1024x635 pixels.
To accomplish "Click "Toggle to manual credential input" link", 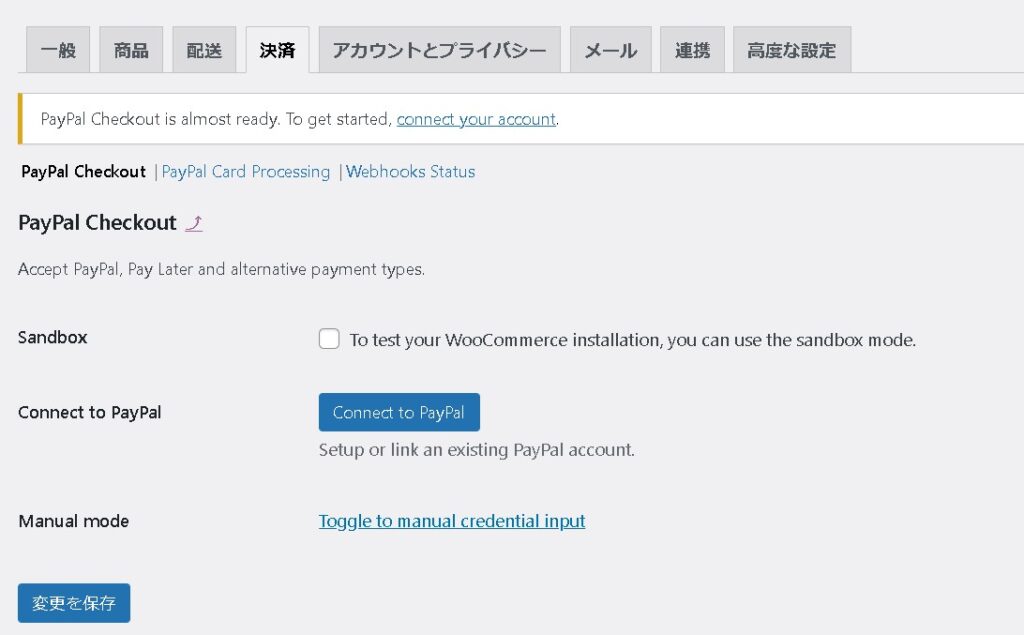I will (x=452, y=521).
